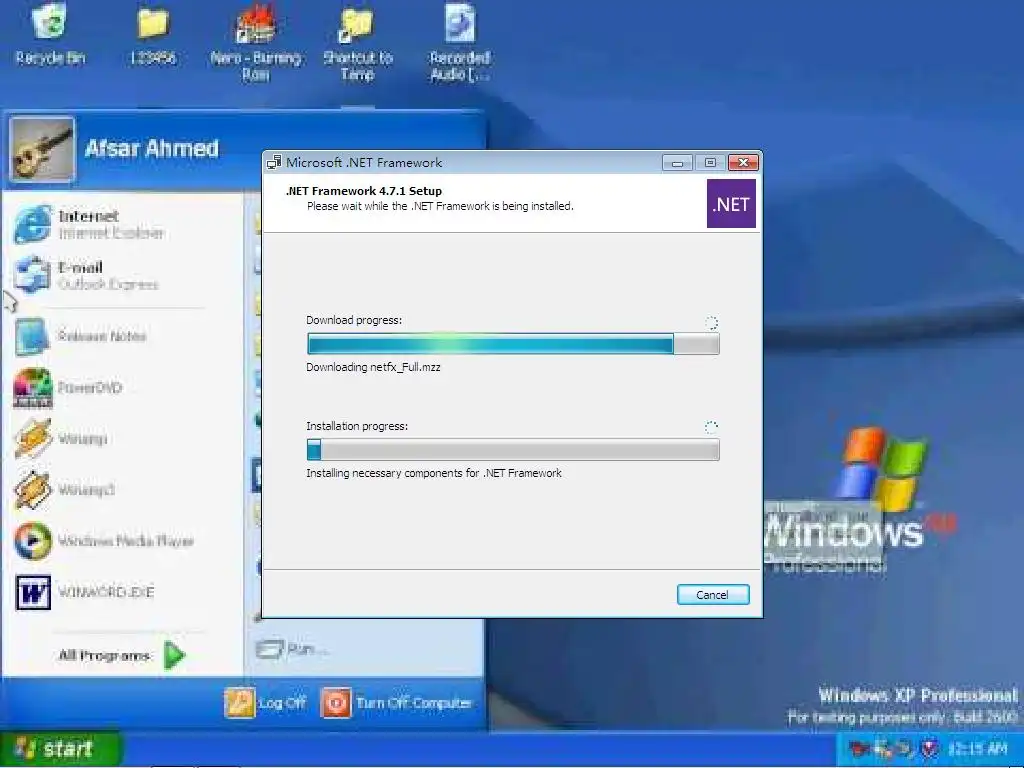Click Turn Off Computer button
This screenshot has width=1024, height=768.
(396, 703)
